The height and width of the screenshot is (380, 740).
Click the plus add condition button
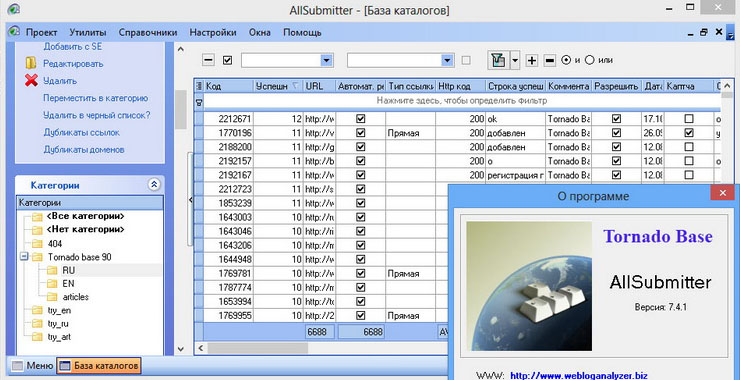[x=532, y=60]
